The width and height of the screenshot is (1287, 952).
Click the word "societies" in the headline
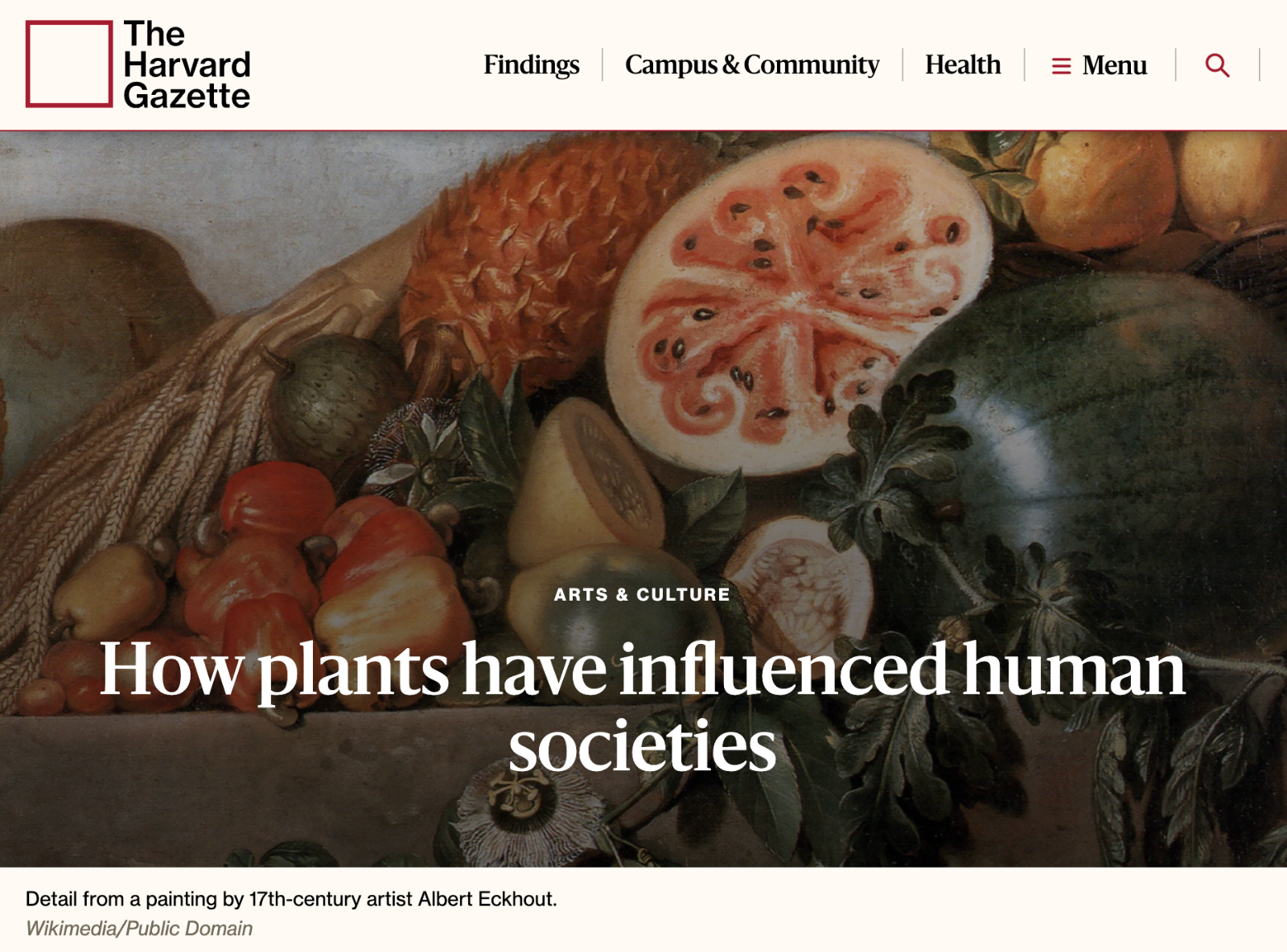(x=642, y=746)
